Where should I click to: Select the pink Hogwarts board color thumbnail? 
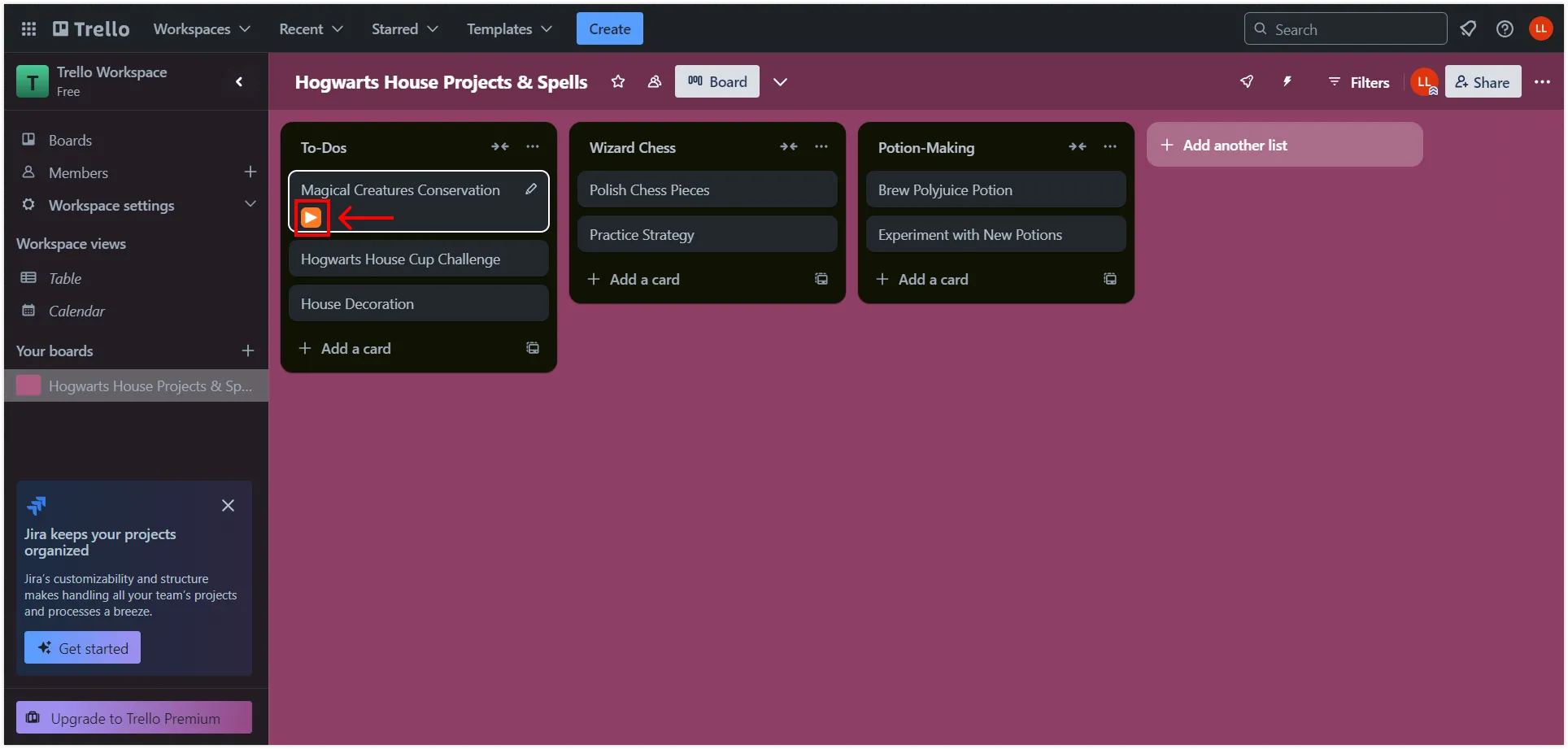tap(28, 385)
